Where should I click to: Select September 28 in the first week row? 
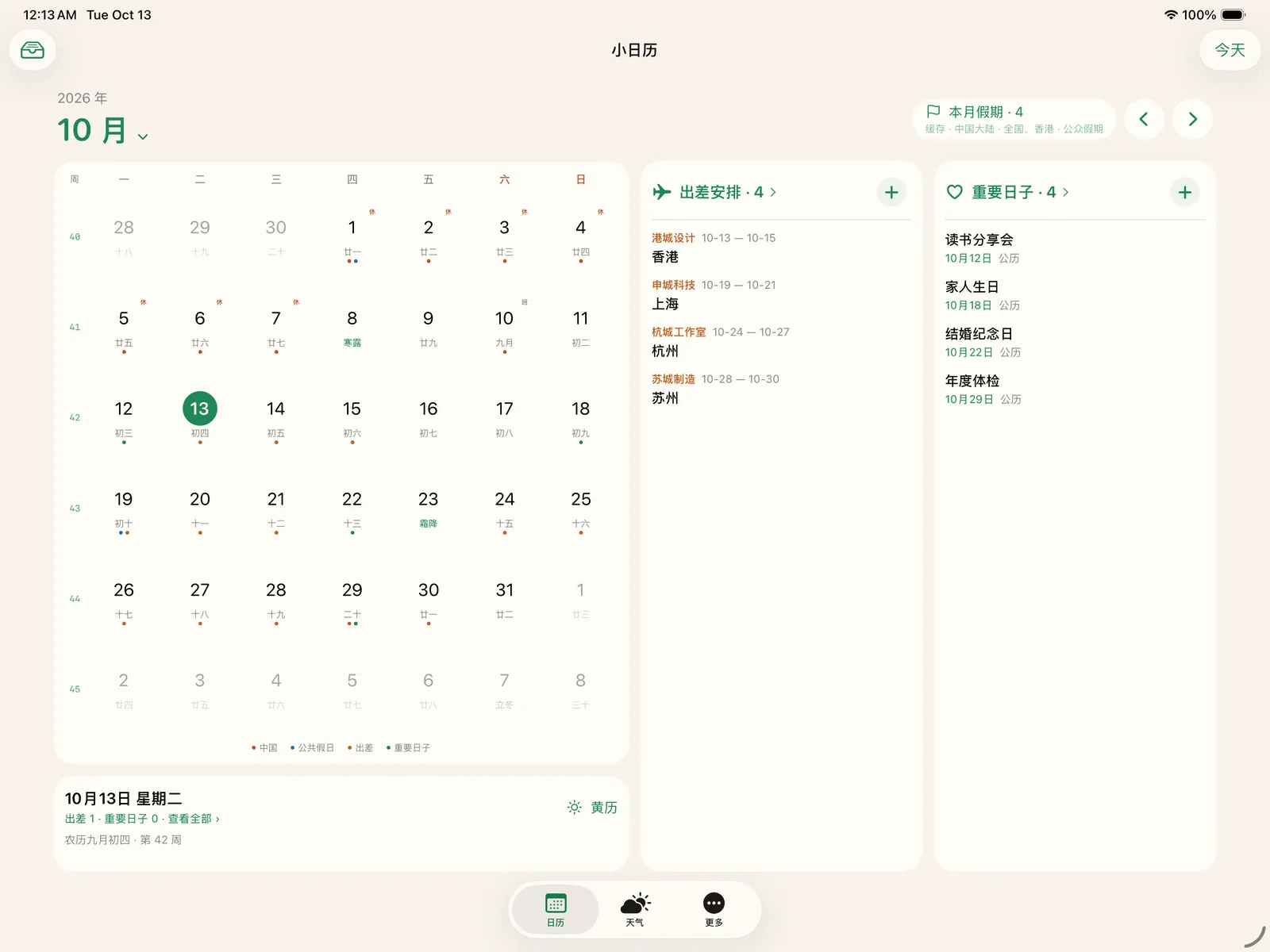[x=124, y=236]
